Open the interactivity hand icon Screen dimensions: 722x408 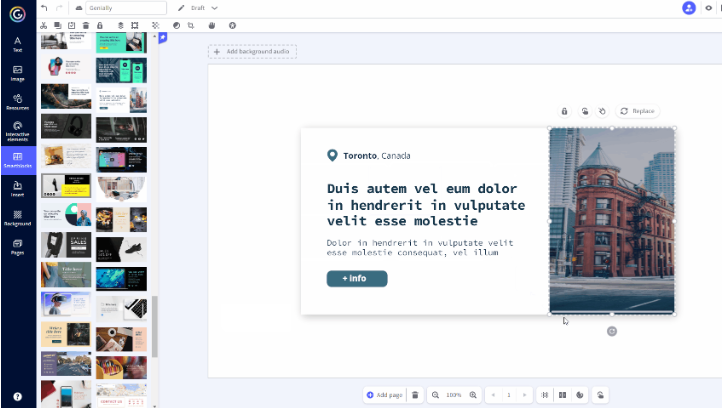(212, 25)
